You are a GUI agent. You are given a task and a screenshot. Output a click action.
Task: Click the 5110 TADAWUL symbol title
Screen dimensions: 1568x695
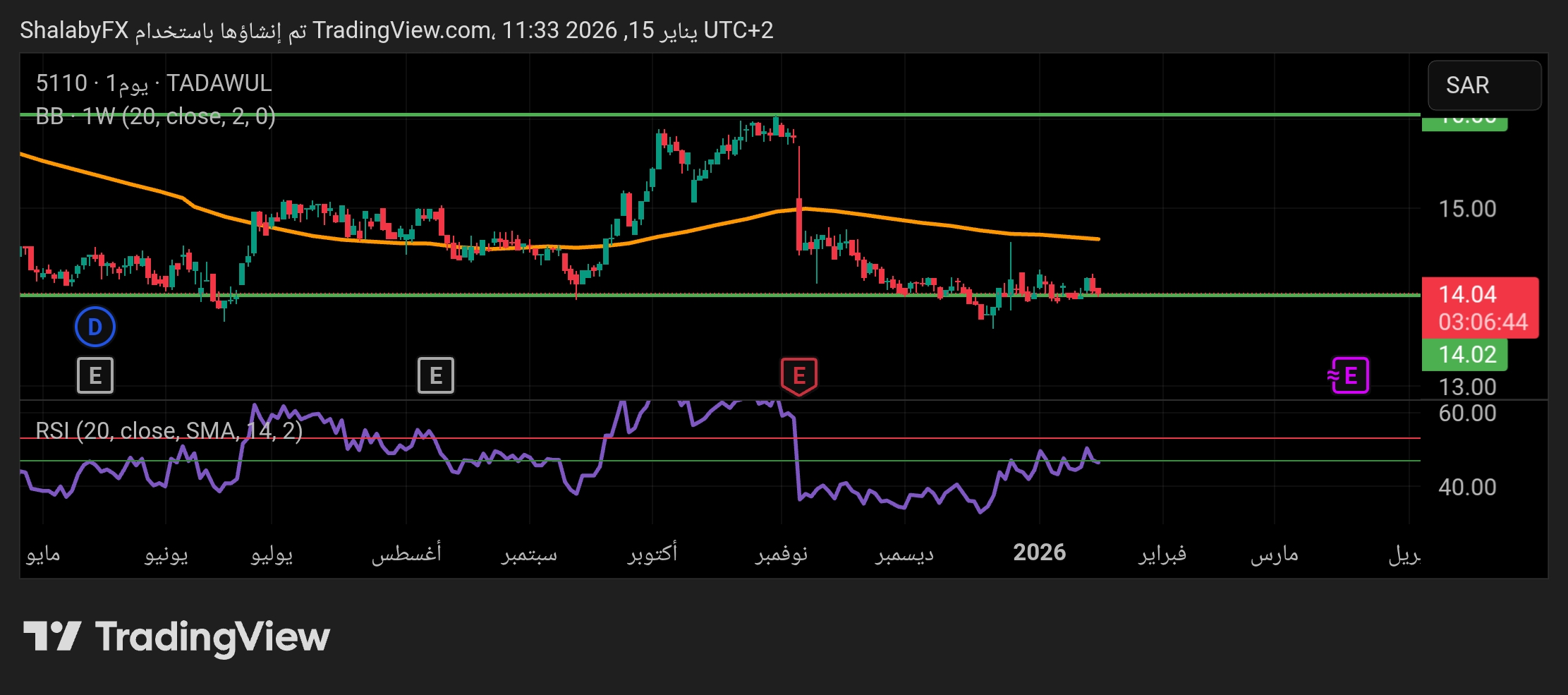[153, 83]
